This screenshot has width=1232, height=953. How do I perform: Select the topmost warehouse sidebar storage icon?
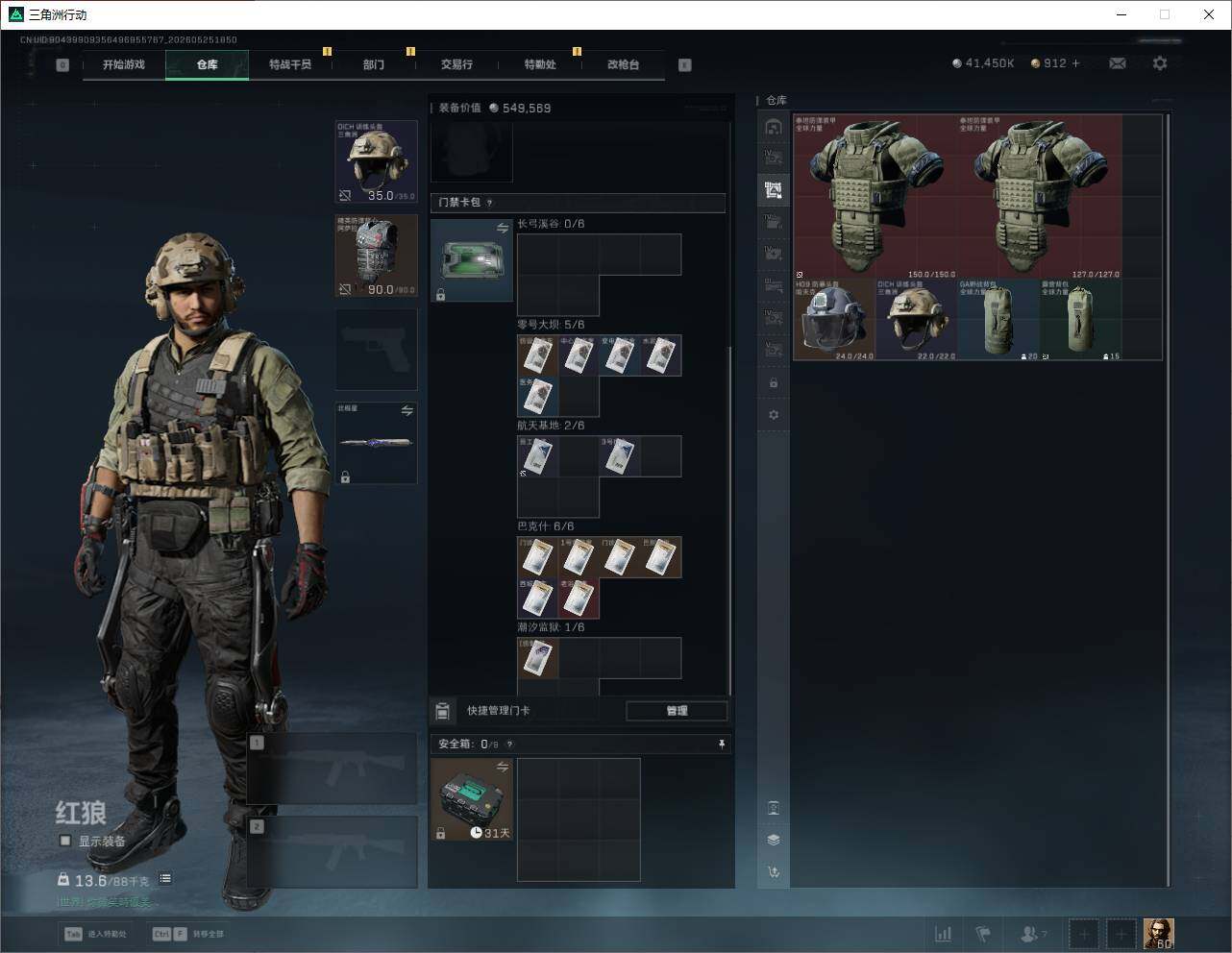tap(773, 127)
